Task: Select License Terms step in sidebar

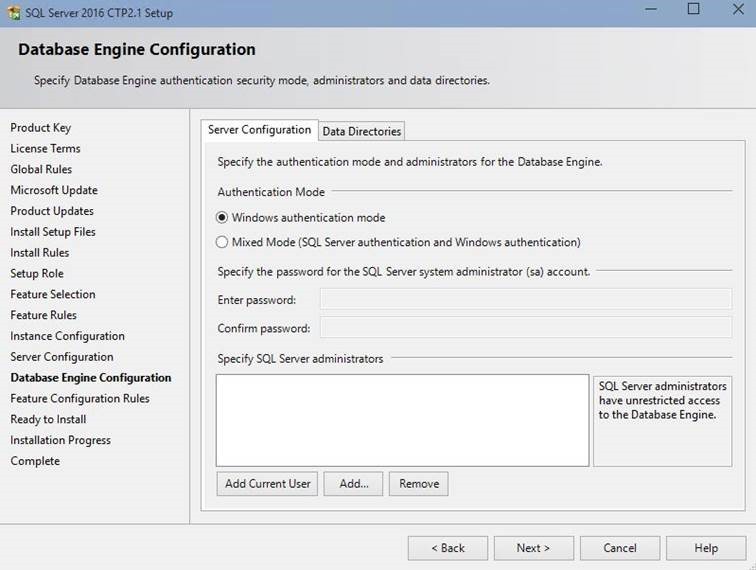Action: pyautogui.click(x=45, y=149)
